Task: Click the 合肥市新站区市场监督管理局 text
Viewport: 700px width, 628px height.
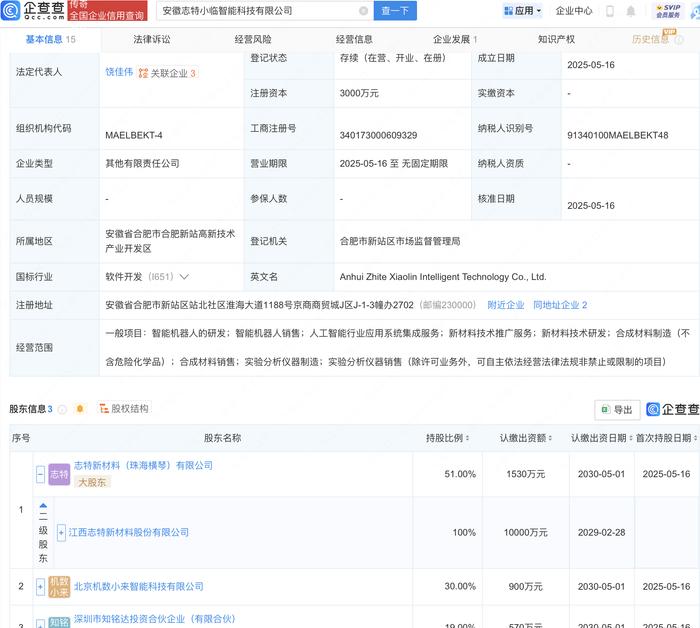Action: [x=400, y=241]
